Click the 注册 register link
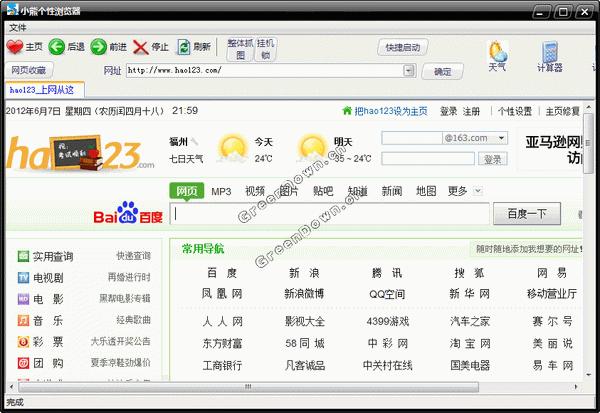 [471, 111]
